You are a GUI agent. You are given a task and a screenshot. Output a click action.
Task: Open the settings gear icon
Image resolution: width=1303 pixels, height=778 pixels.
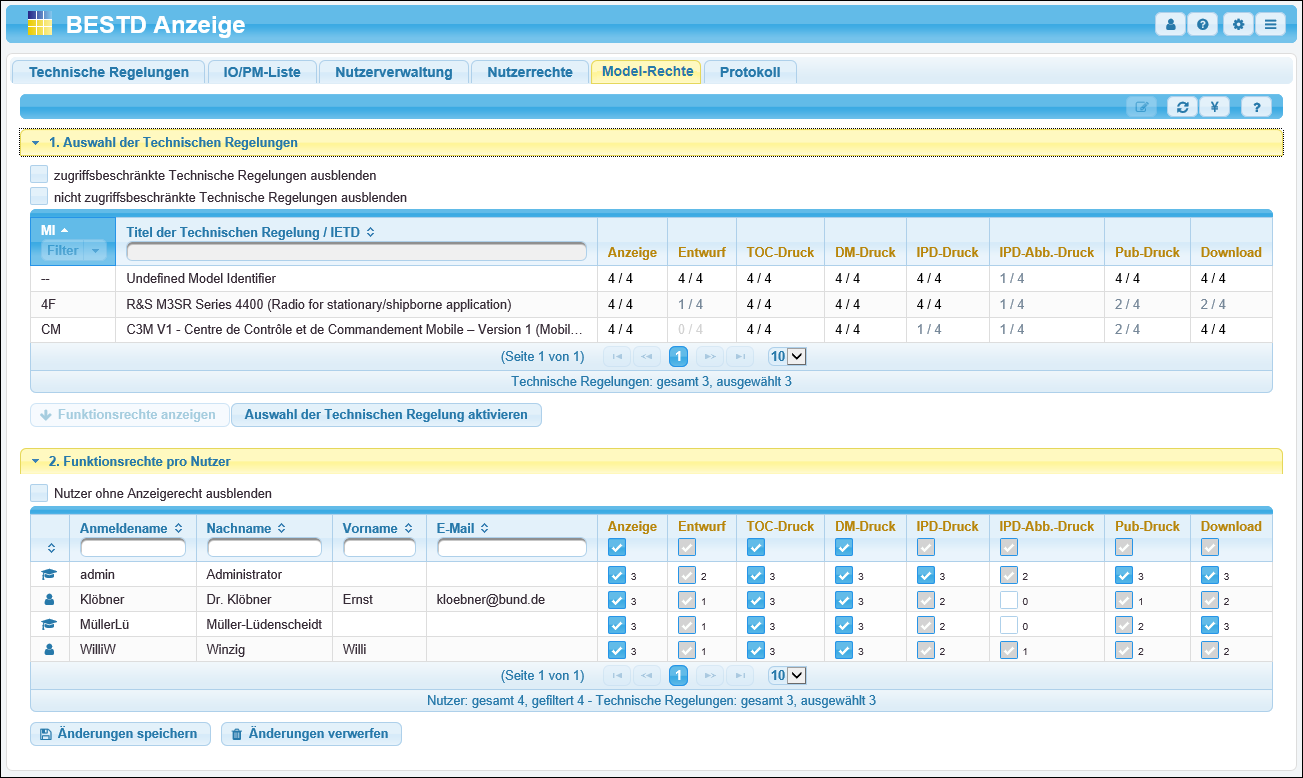[x=1238, y=24]
